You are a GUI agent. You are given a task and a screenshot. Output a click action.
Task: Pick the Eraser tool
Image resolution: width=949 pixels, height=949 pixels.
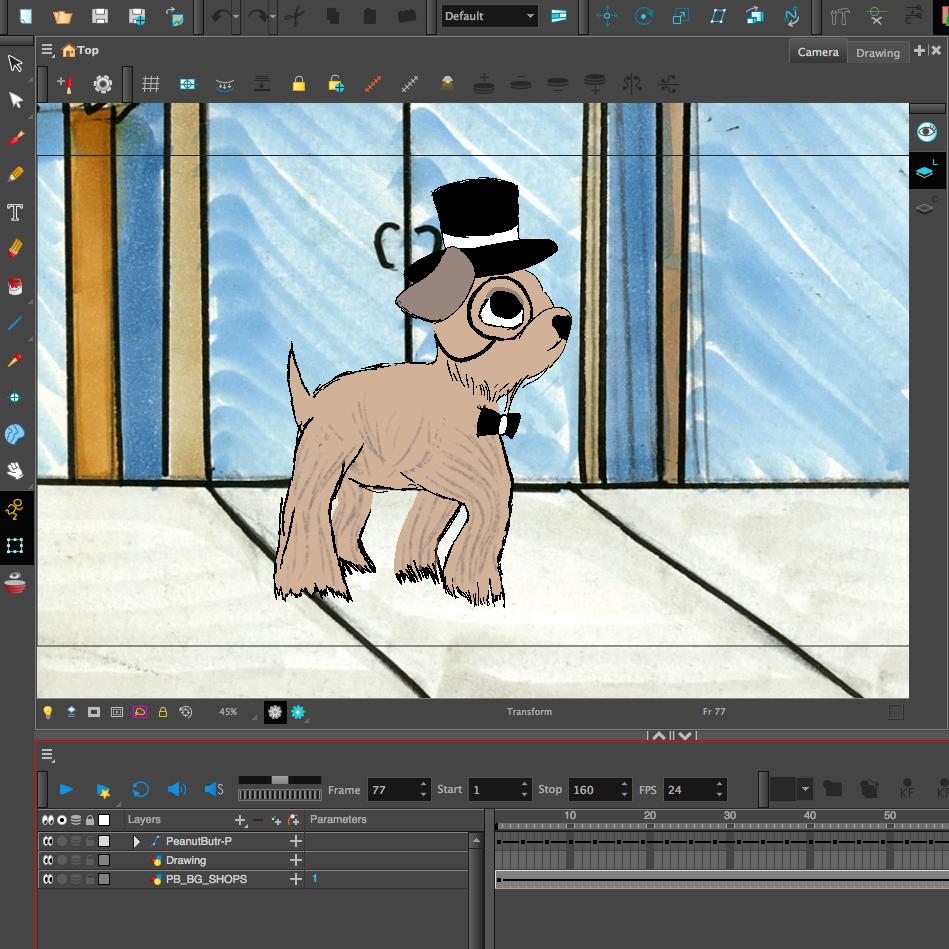pyautogui.click(x=15, y=248)
